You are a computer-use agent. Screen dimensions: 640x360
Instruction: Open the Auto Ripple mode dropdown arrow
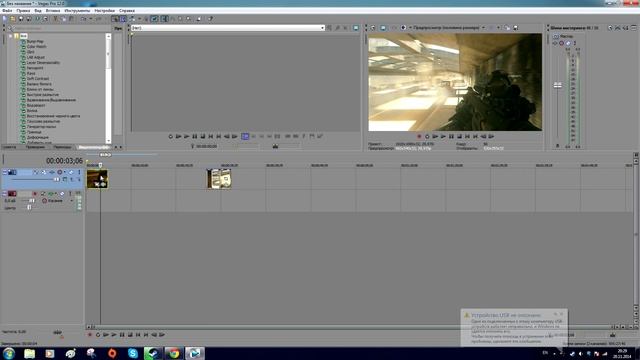click(x=139, y=19)
